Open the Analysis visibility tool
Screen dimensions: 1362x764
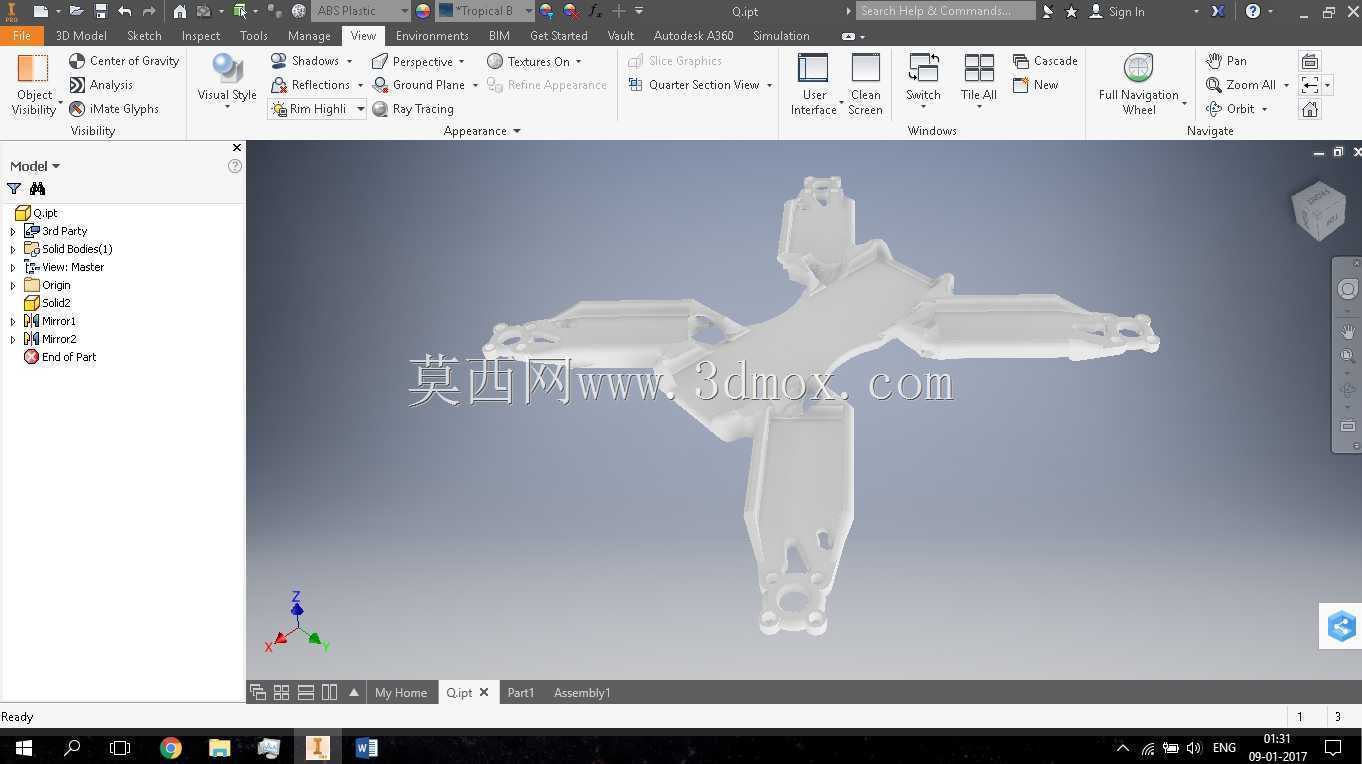click(x=100, y=85)
